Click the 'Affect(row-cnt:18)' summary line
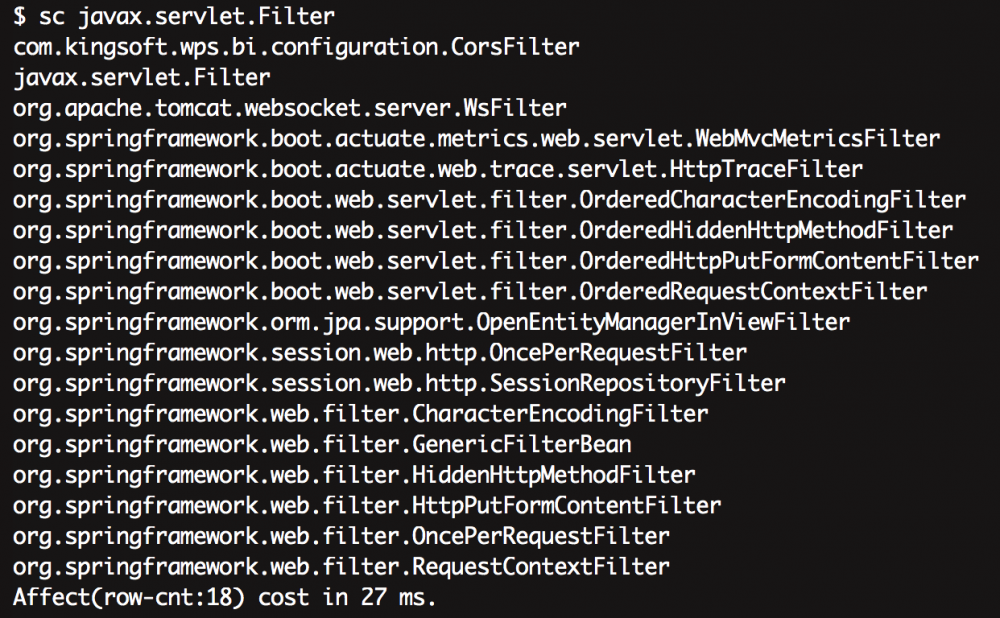The image size is (1000, 618). pyautogui.click(x=225, y=598)
